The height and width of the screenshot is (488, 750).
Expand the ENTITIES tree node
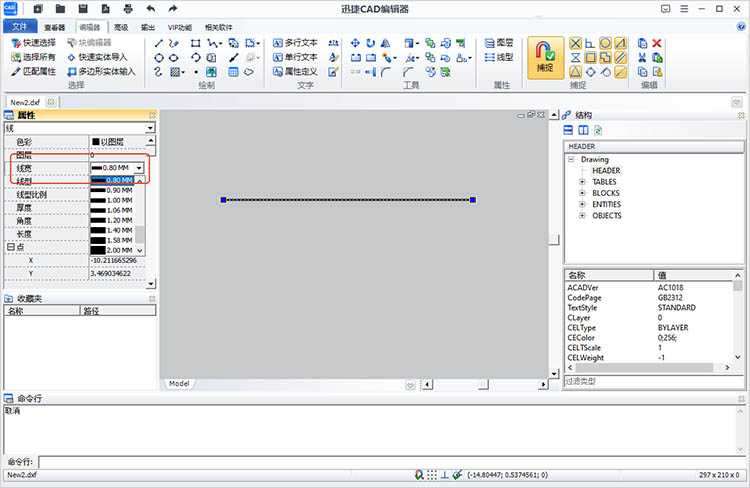click(x=582, y=204)
